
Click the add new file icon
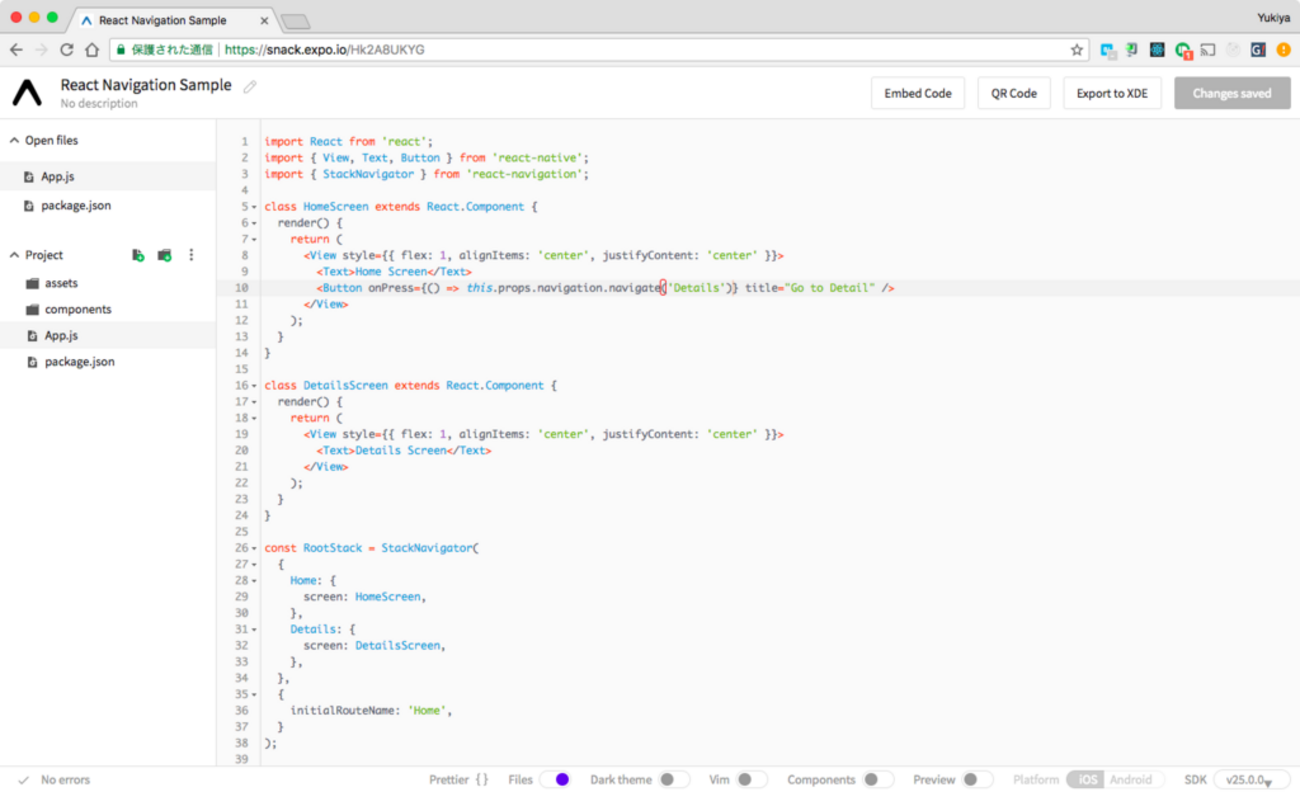pyautogui.click(x=138, y=255)
